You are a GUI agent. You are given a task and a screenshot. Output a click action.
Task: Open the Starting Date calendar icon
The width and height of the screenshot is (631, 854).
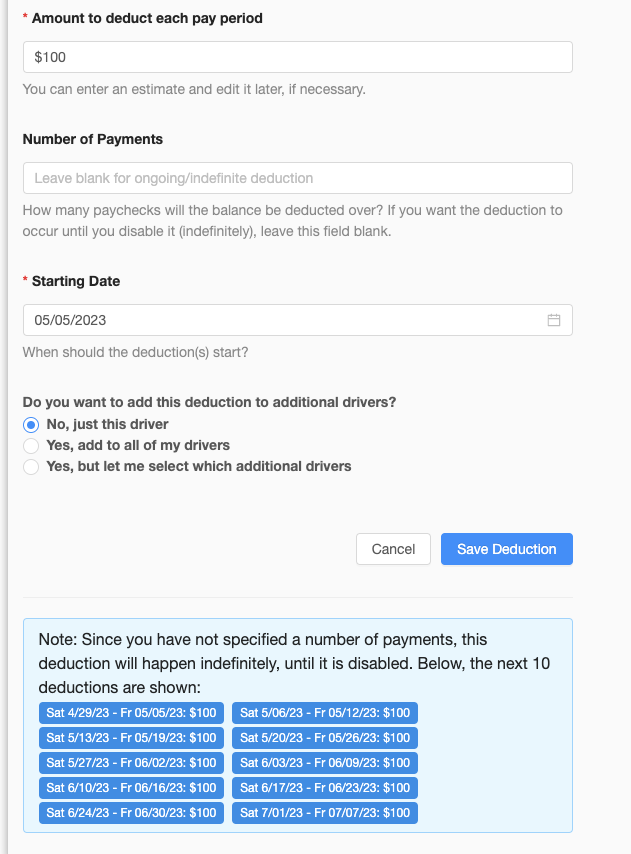(x=554, y=320)
